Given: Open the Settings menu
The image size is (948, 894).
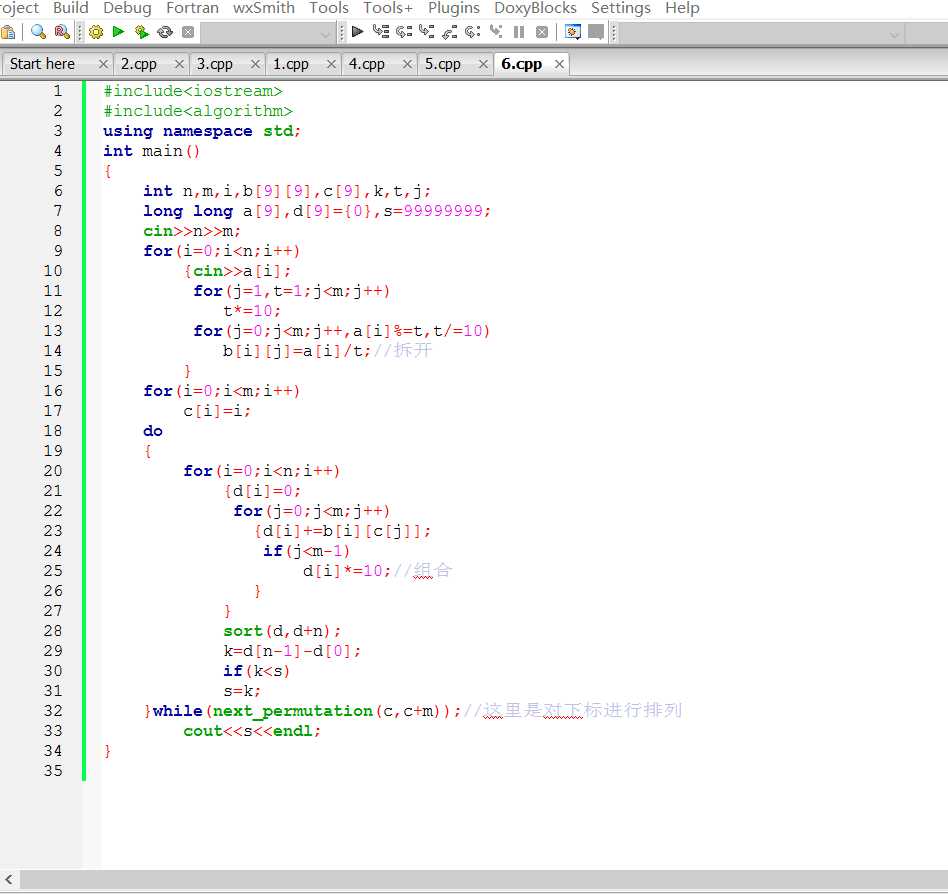Looking at the screenshot, I should 621,8.
